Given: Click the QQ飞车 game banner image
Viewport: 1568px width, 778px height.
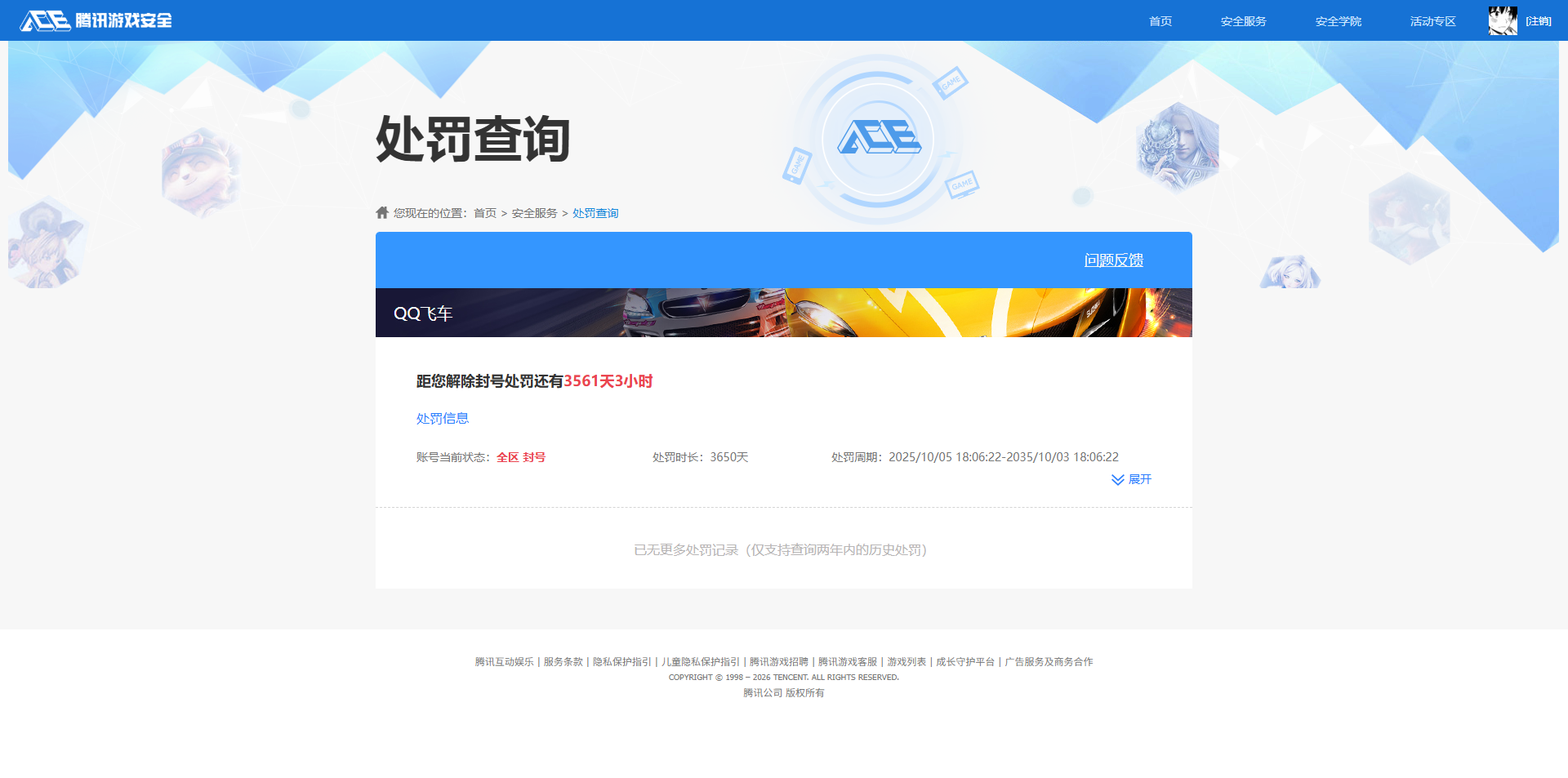Looking at the screenshot, I should 783,312.
